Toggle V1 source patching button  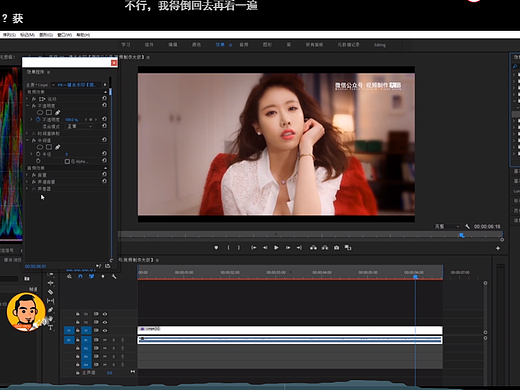click(x=69, y=331)
